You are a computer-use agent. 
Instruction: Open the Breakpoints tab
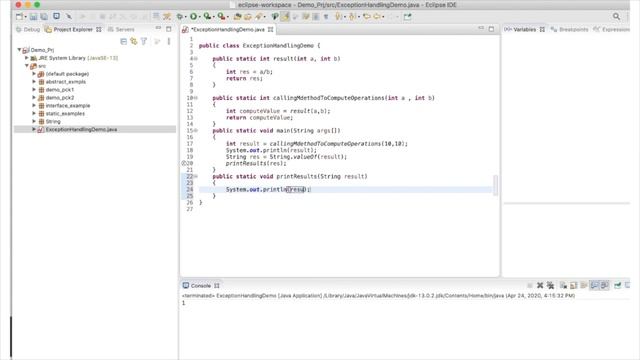[569, 29]
